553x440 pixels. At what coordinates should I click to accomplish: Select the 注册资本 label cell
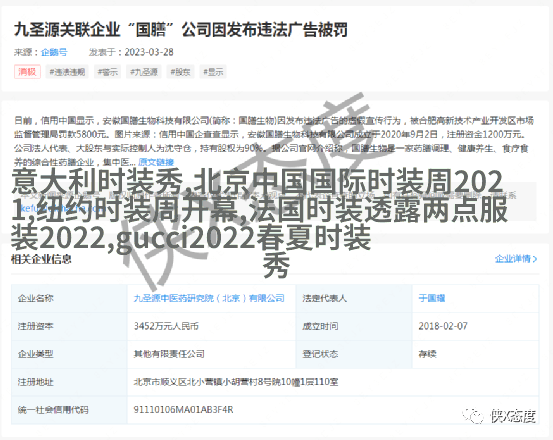coord(69,326)
